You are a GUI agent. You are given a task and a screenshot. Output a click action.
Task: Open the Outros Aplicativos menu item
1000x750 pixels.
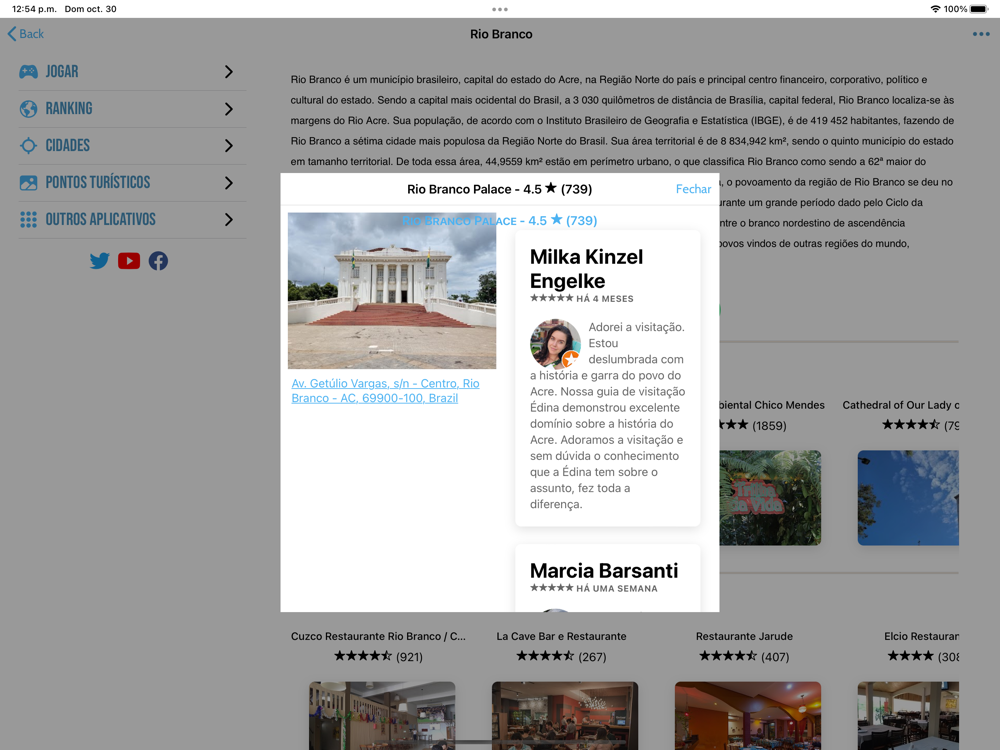(132, 219)
